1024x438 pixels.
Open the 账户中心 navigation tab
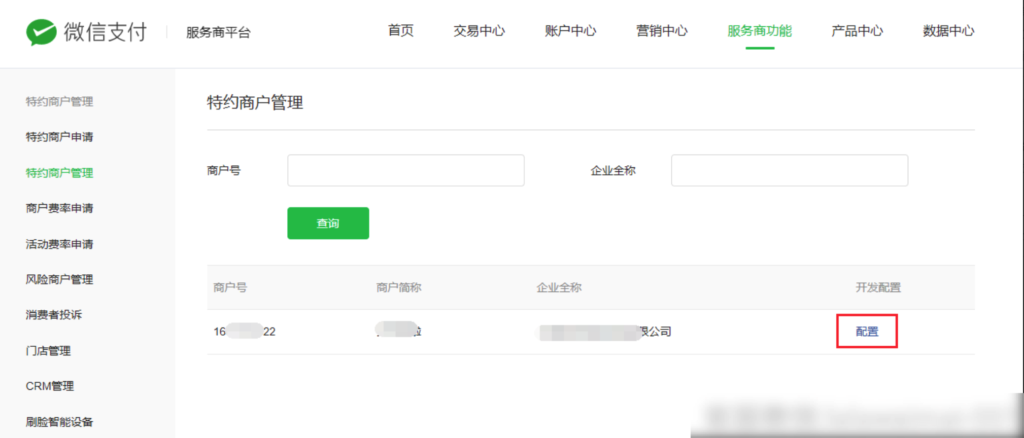tap(570, 31)
